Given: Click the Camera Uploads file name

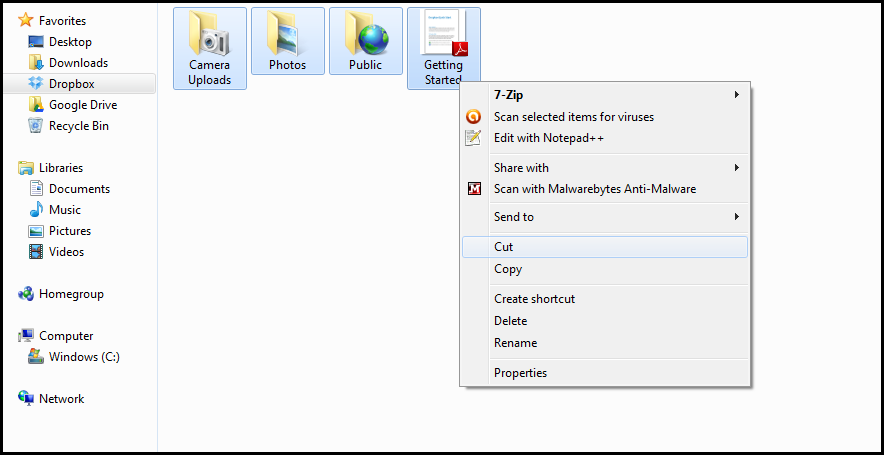Looking at the screenshot, I should tap(210, 72).
